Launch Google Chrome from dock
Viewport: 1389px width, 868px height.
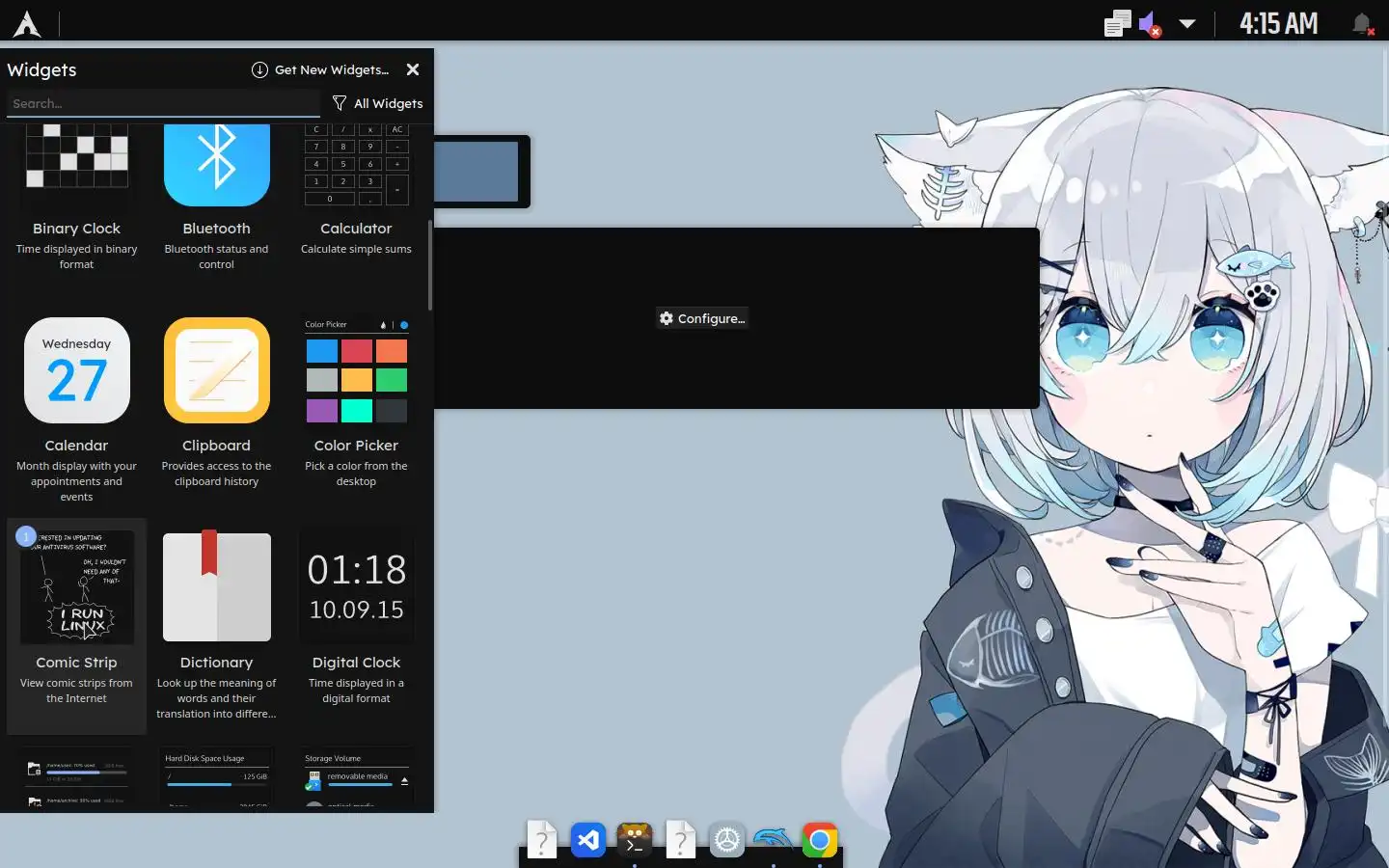click(819, 840)
